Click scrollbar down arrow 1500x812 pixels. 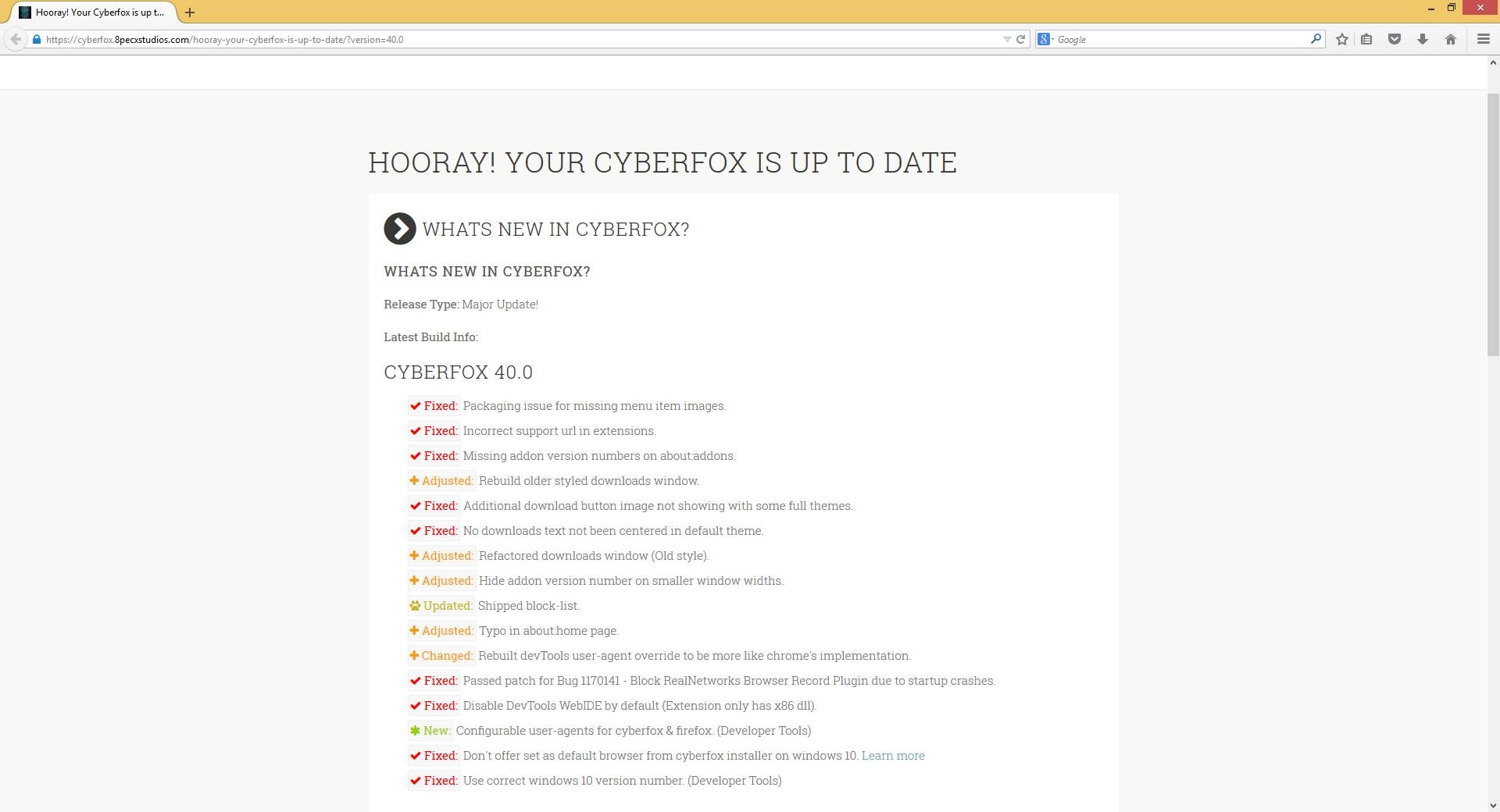click(x=1493, y=805)
